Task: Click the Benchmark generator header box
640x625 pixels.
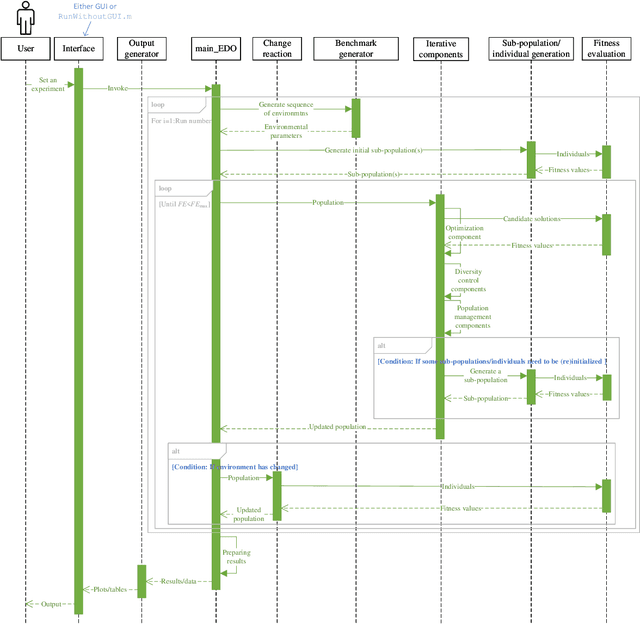Action: pyautogui.click(x=355, y=48)
